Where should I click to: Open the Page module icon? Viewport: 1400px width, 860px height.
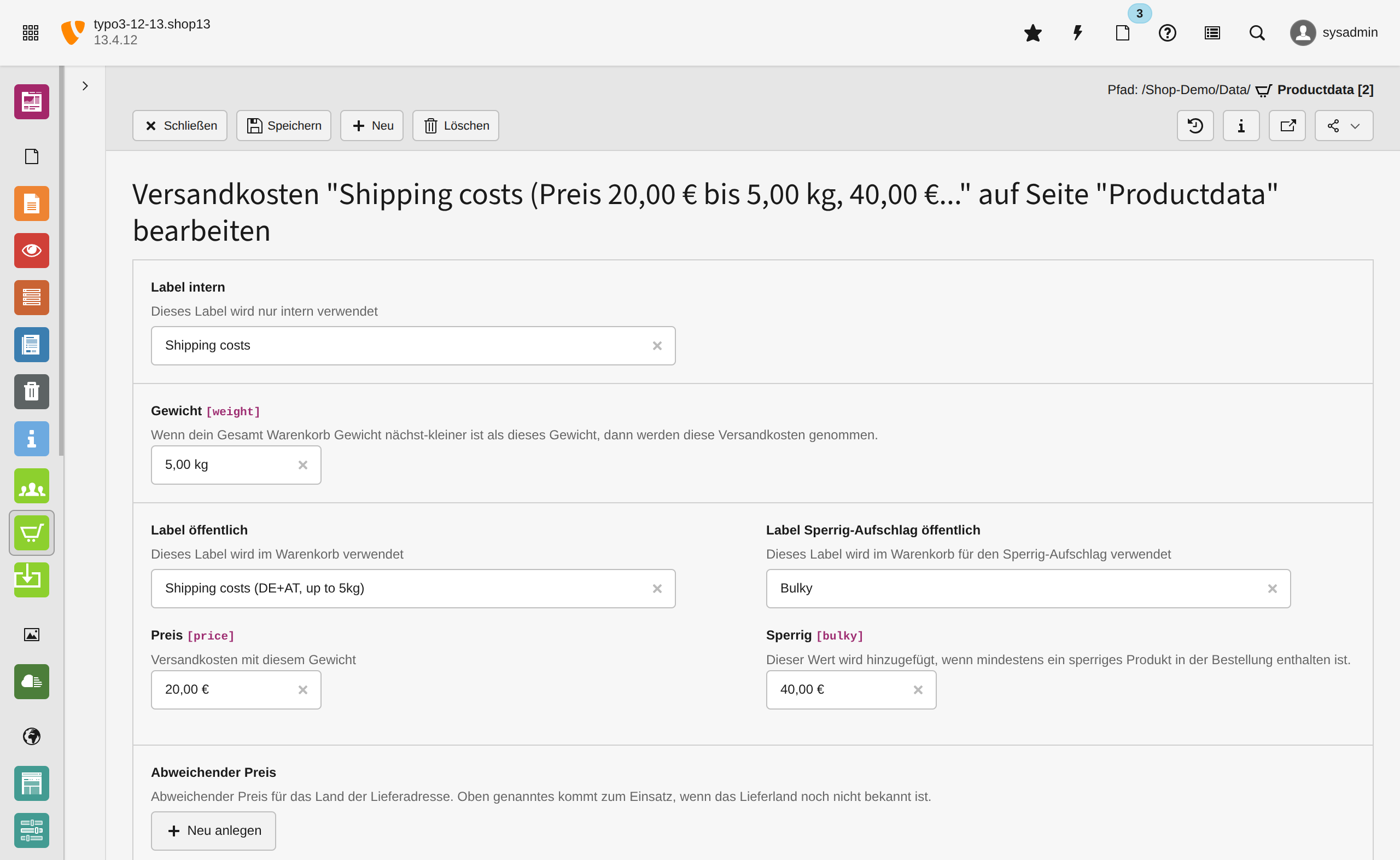pos(31,156)
